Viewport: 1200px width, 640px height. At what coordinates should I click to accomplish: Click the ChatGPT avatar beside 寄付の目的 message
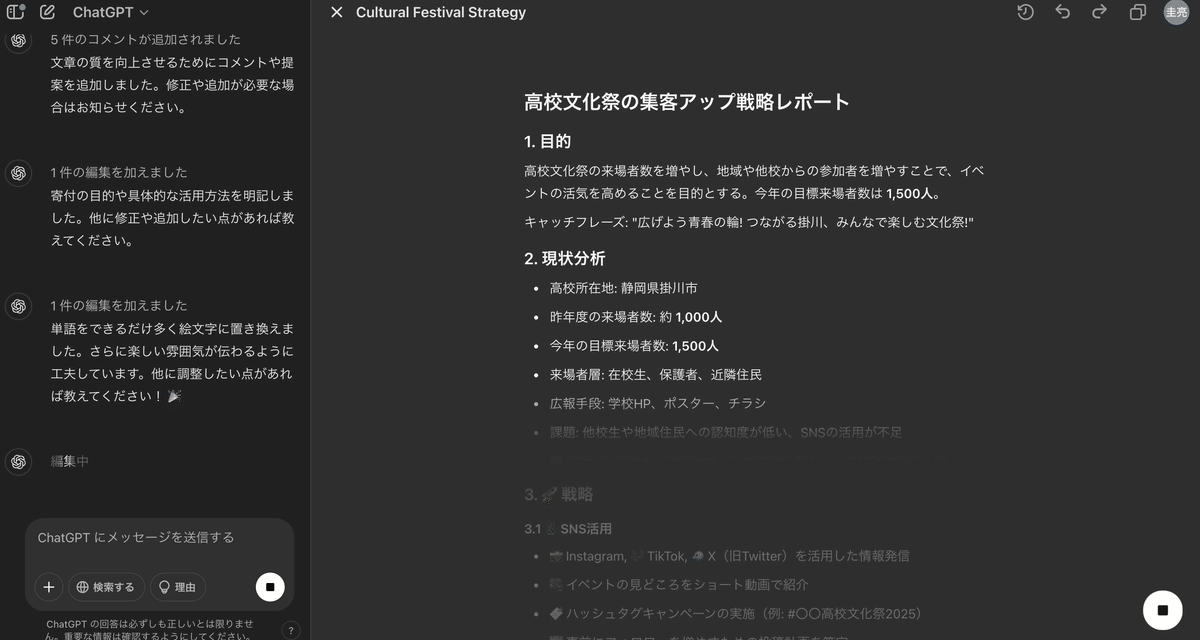18,173
